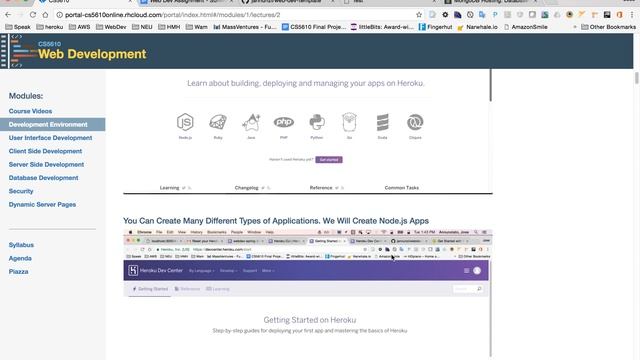Open the Narwhale.io bookmark
Viewport: 640px width, 360px height.
pos(477,27)
